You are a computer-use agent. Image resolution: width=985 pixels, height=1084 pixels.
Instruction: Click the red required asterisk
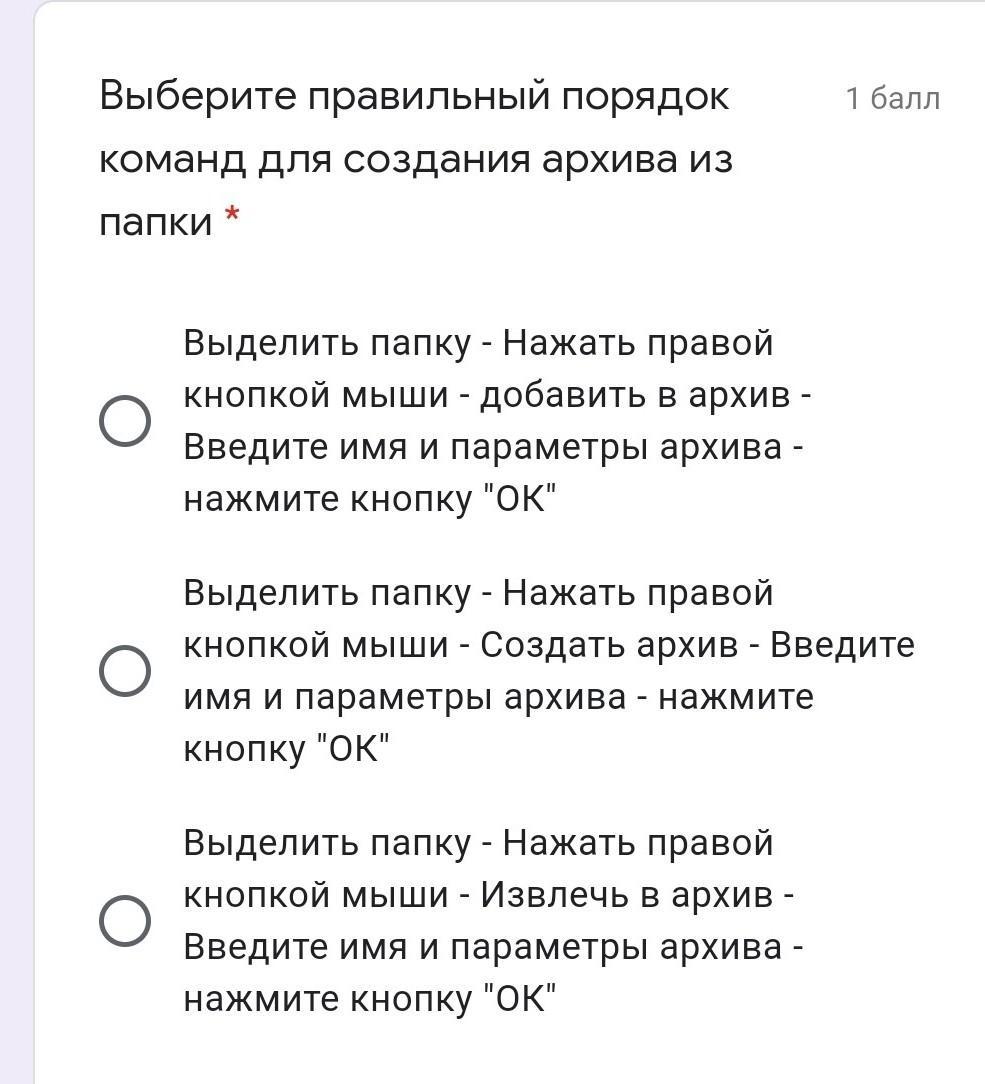[232, 215]
